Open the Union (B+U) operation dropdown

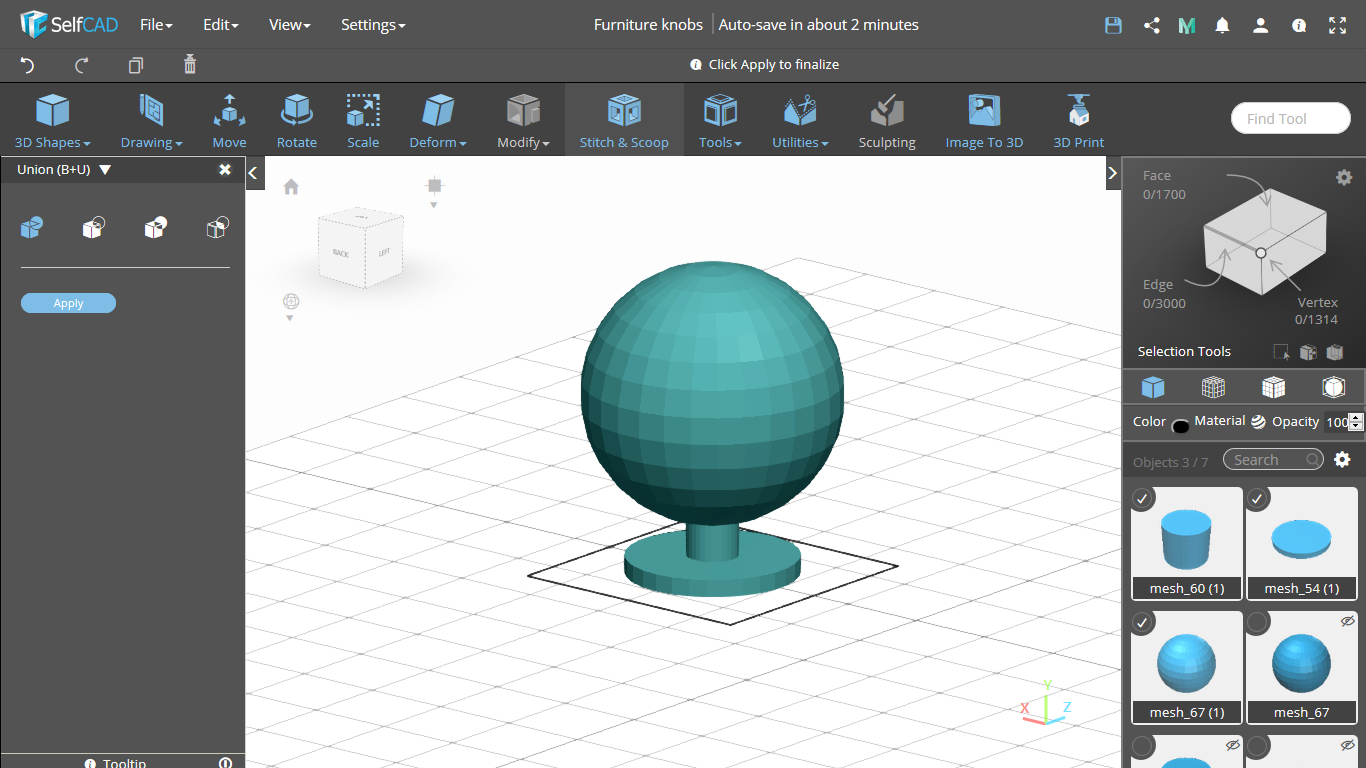pos(105,170)
